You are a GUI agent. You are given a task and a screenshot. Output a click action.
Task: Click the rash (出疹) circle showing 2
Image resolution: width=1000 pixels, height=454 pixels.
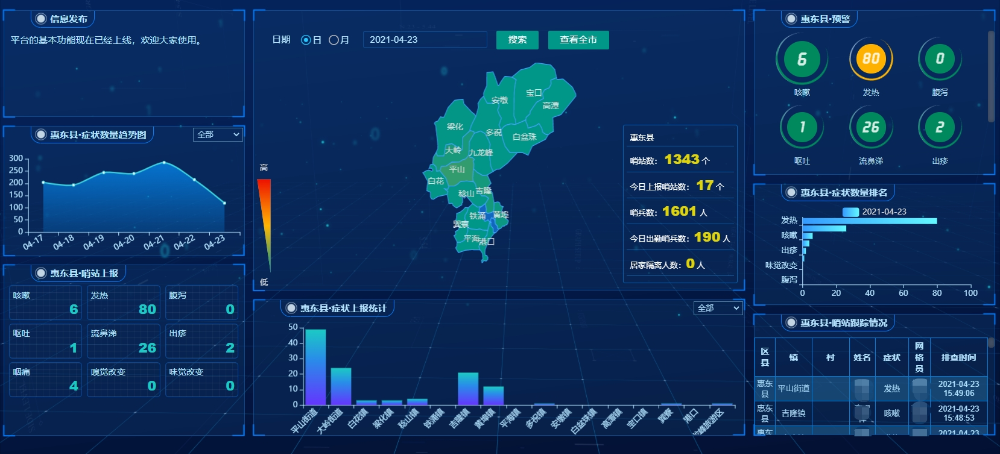pyautogui.click(x=939, y=127)
